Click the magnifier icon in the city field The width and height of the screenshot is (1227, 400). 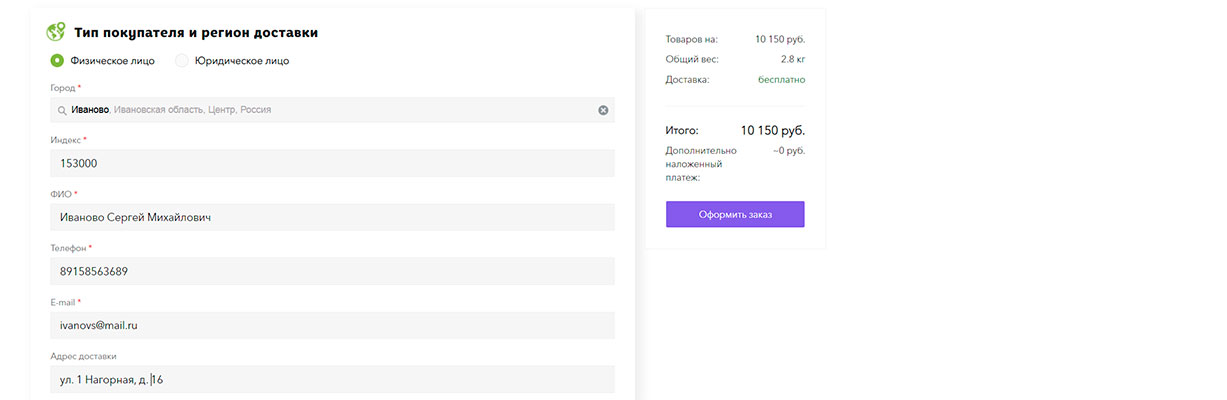tap(62, 110)
